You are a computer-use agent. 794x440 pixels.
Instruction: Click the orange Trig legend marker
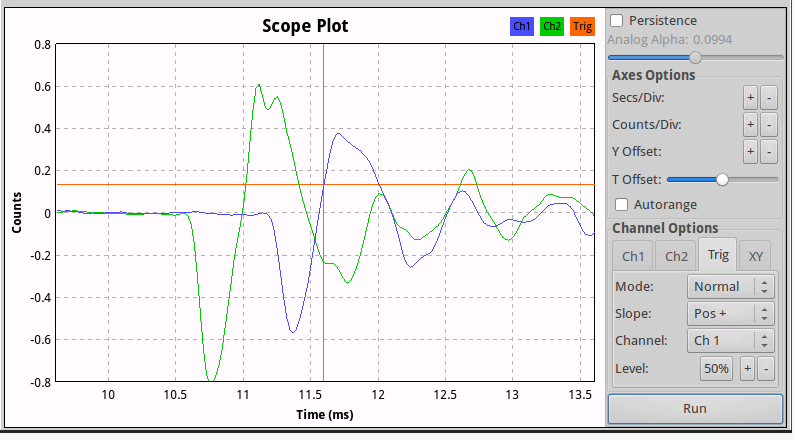583,27
